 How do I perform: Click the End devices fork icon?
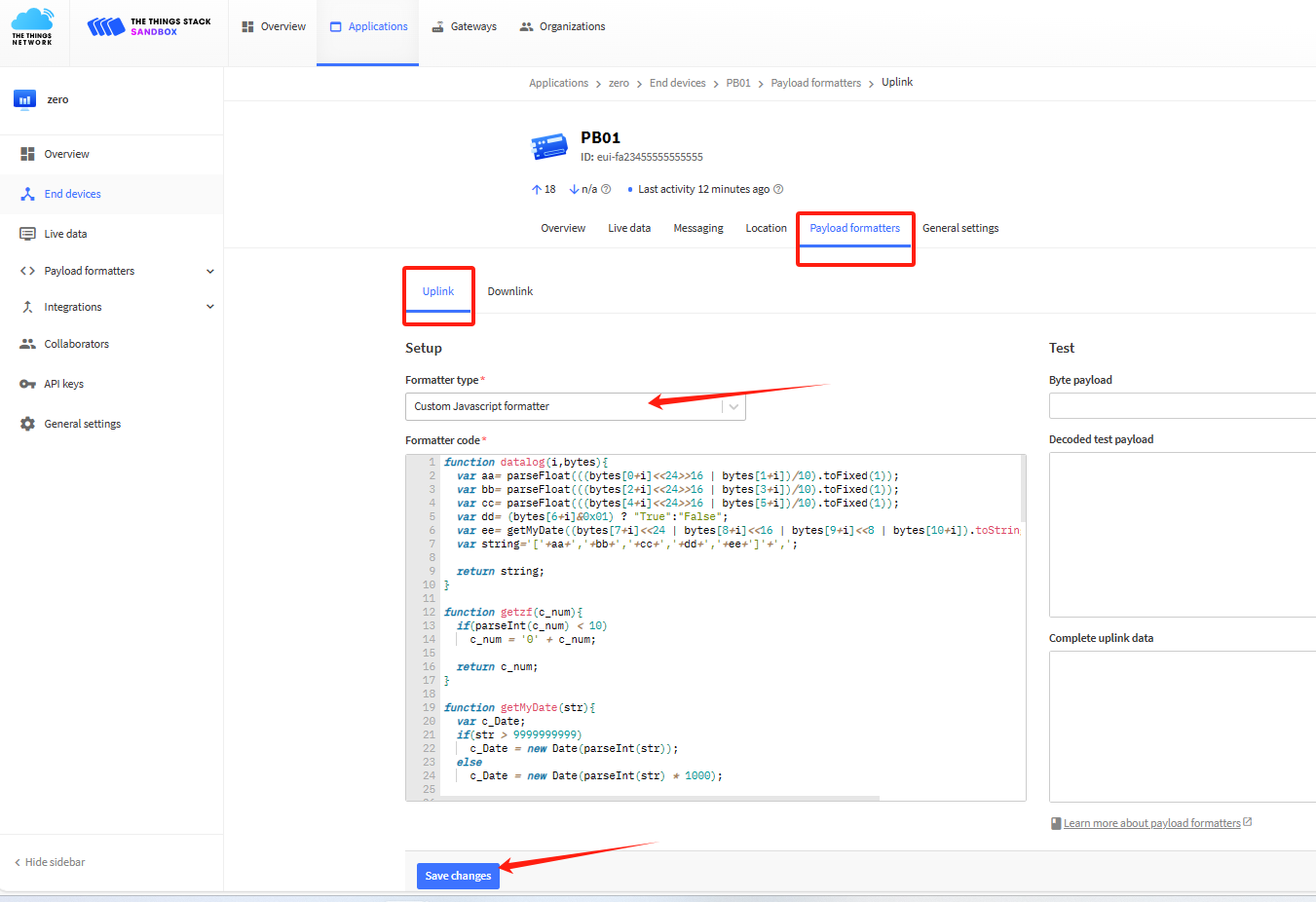click(27, 194)
